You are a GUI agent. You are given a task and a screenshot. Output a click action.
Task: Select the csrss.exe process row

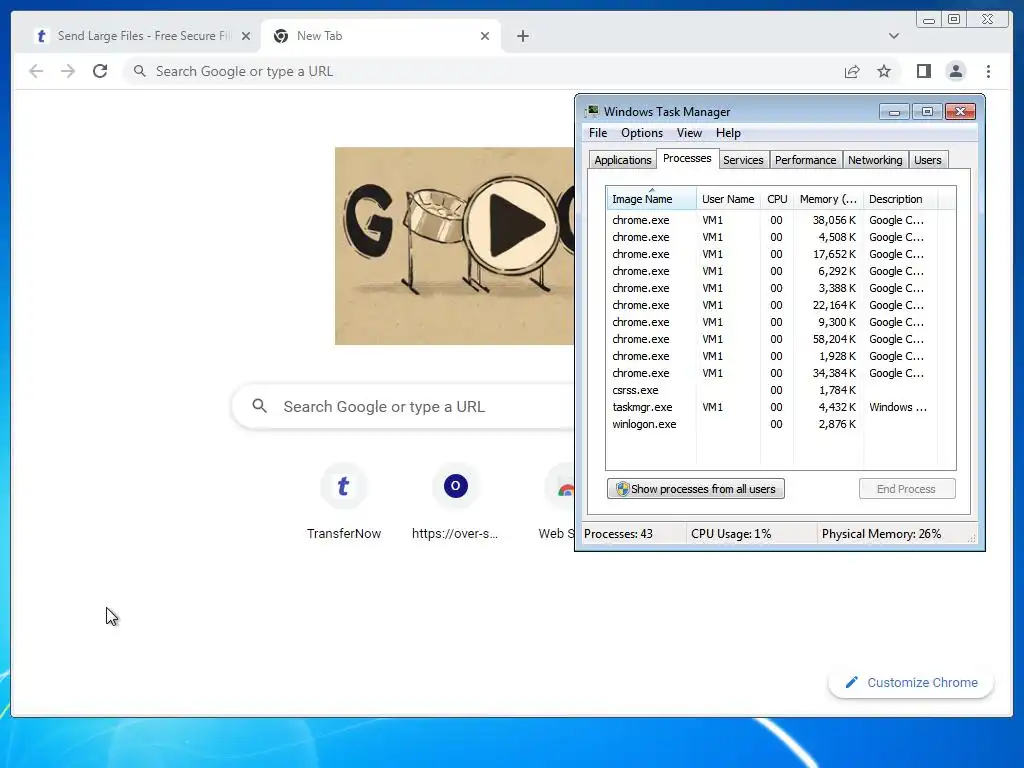(x=771, y=390)
